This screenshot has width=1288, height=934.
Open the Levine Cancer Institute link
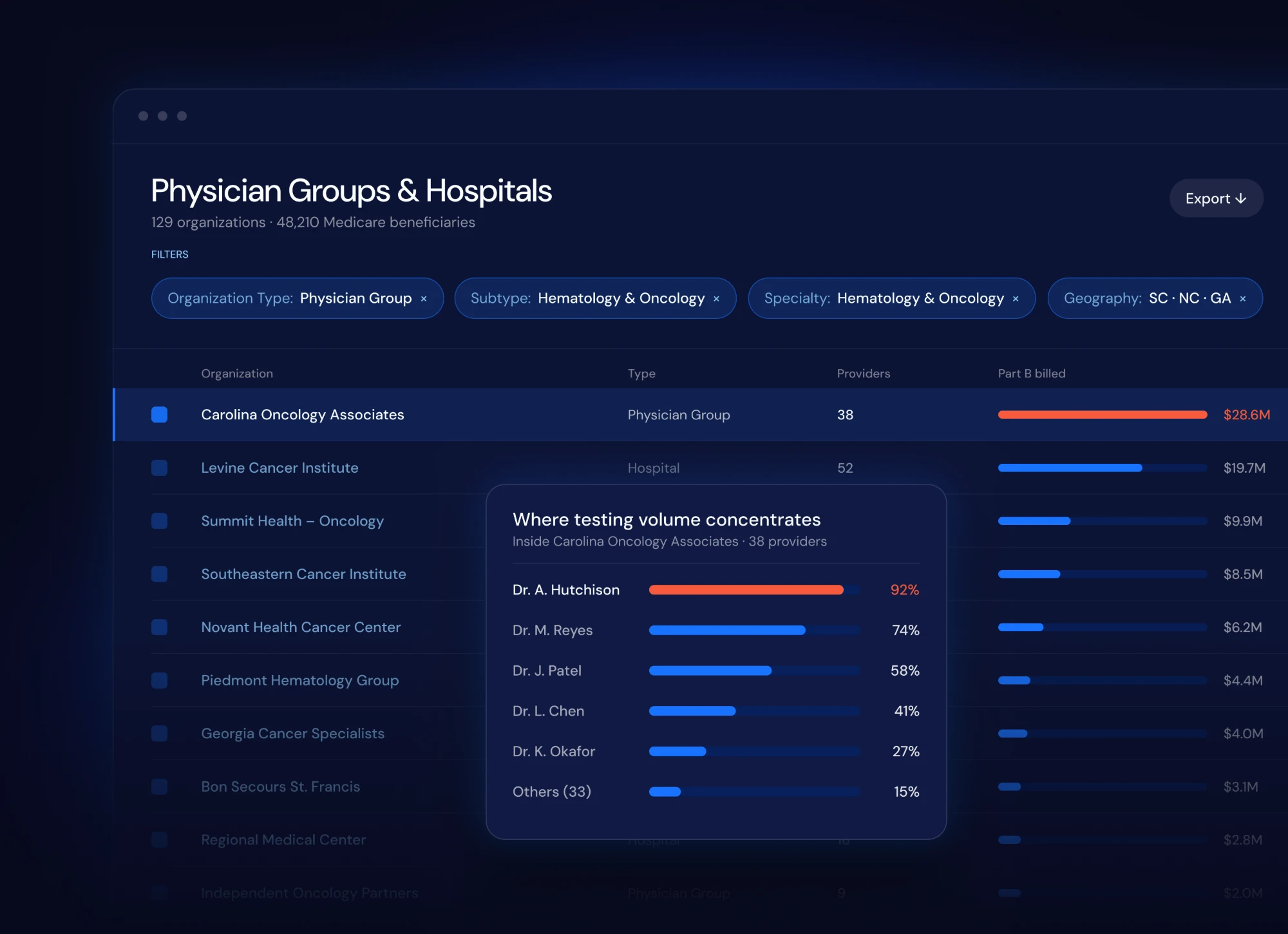(x=279, y=468)
